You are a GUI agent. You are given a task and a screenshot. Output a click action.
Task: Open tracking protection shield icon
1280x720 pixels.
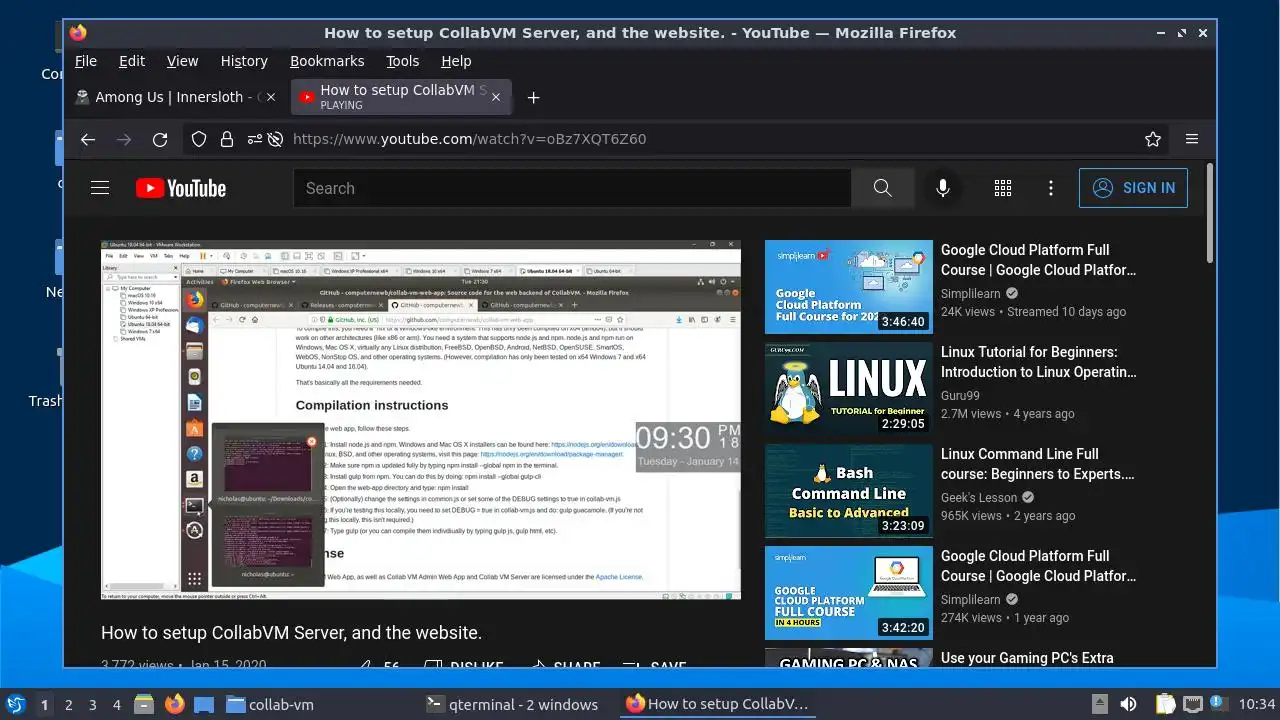(199, 139)
